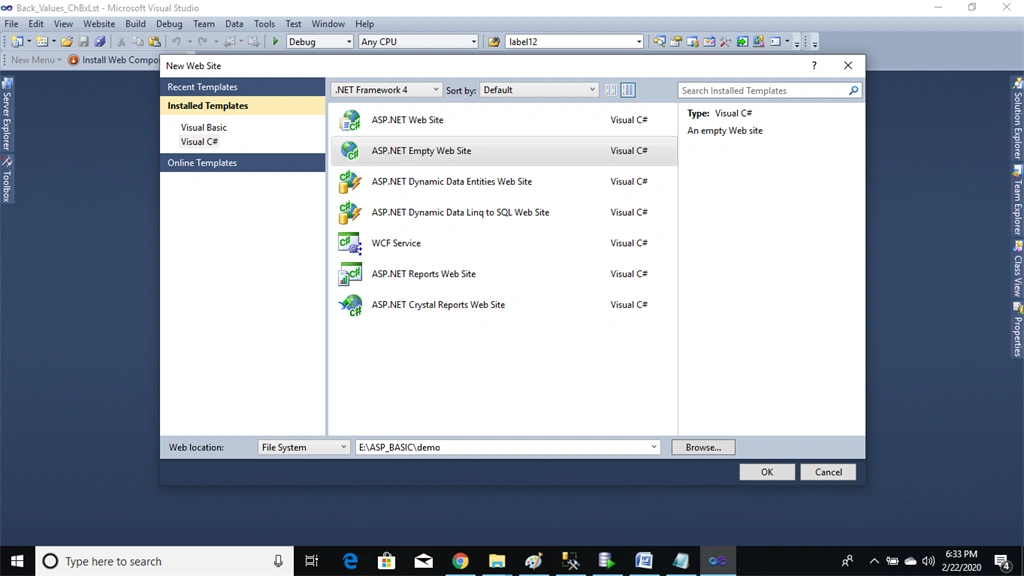This screenshot has width=1024, height=576.
Task: Select Online Templates section
Action: [x=242, y=163]
